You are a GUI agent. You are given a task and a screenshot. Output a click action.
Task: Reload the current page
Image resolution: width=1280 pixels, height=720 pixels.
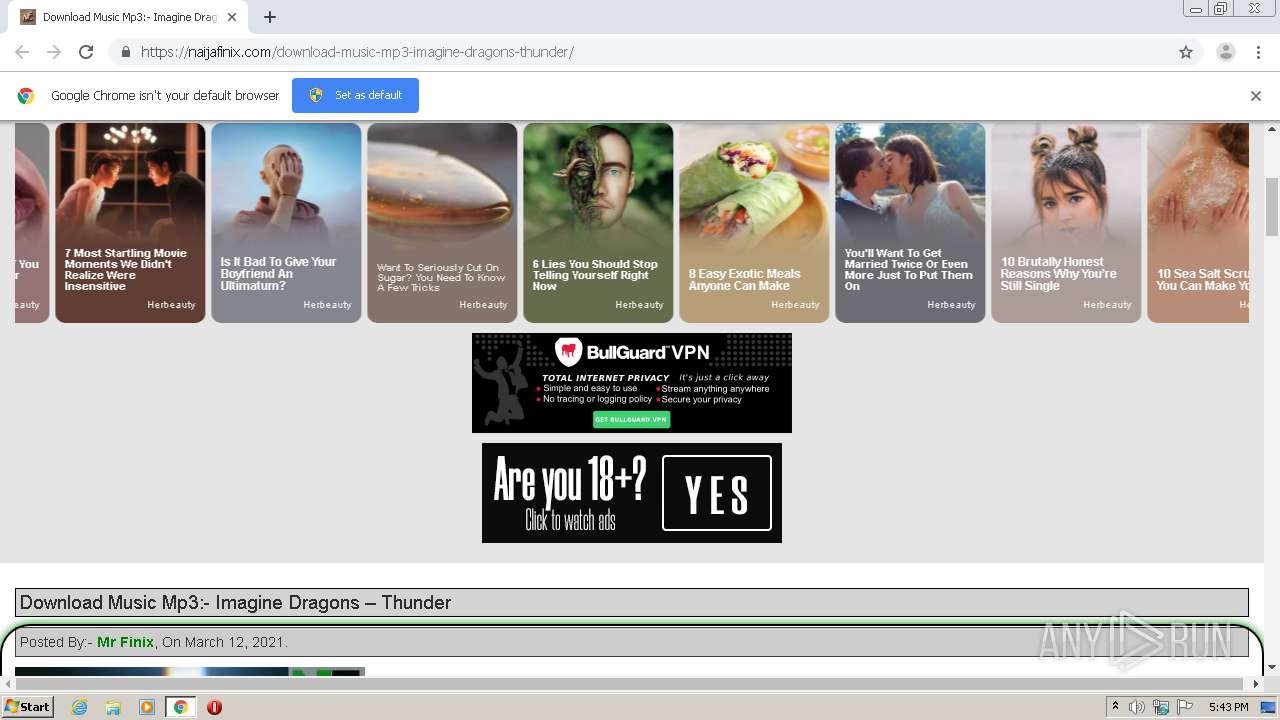point(86,52)
